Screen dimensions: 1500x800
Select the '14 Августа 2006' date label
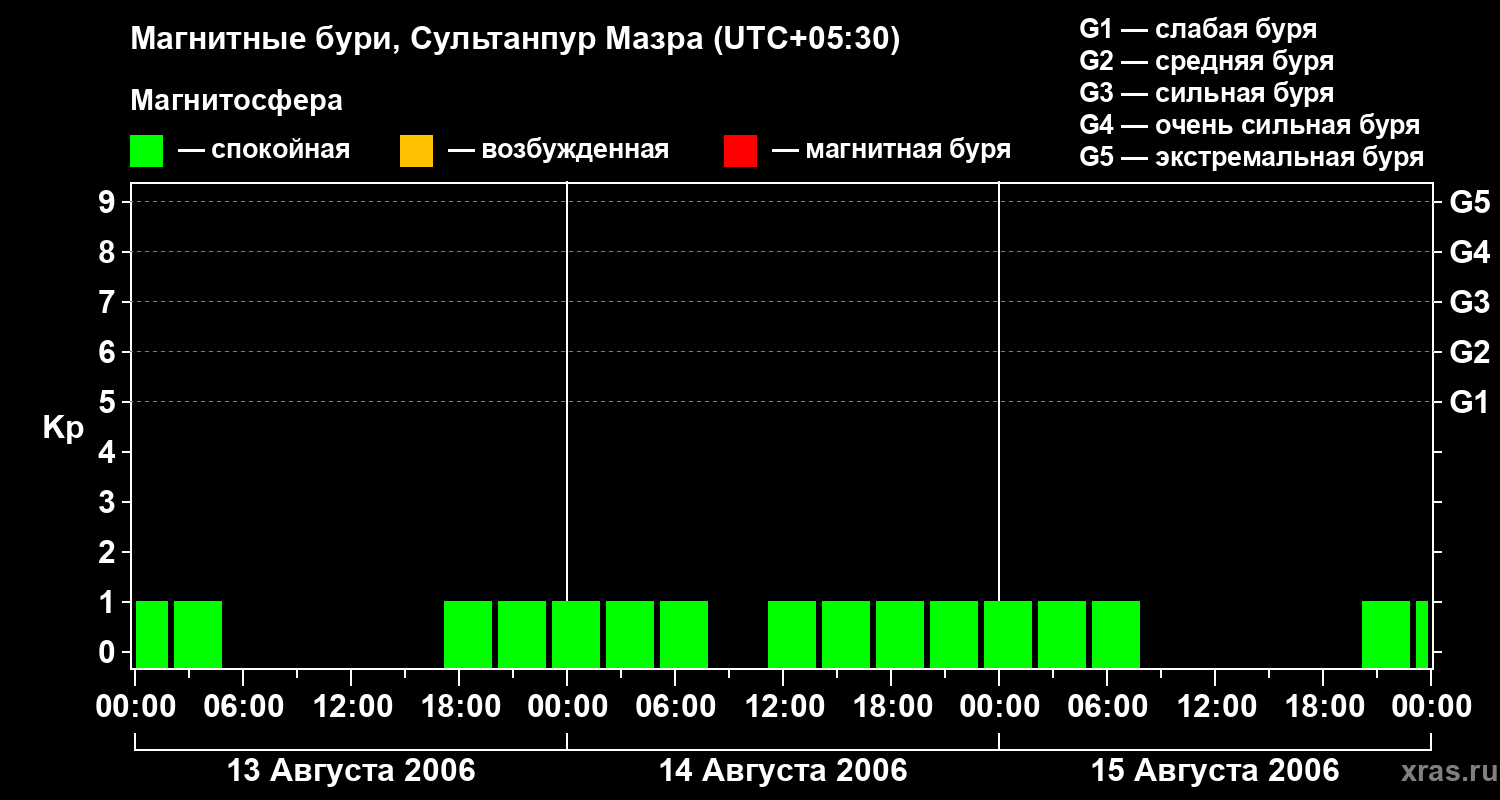point(782,771)
